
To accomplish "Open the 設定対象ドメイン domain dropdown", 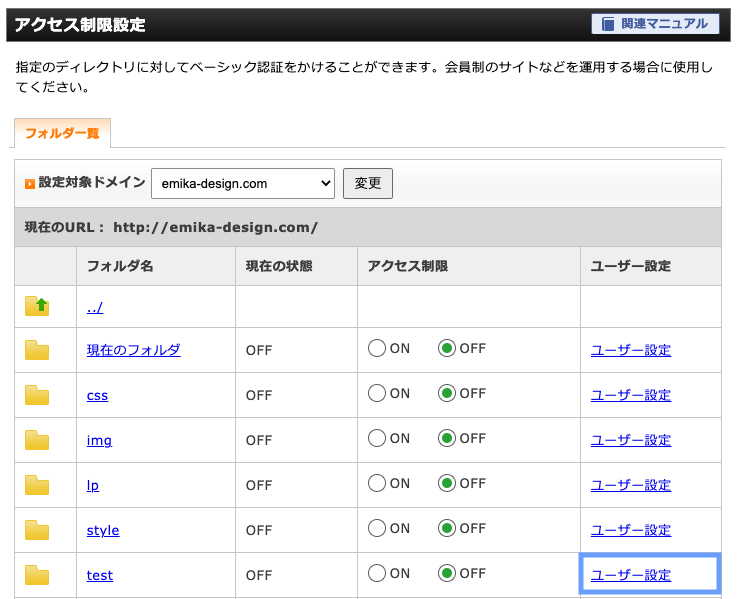I will pos(243,183).
